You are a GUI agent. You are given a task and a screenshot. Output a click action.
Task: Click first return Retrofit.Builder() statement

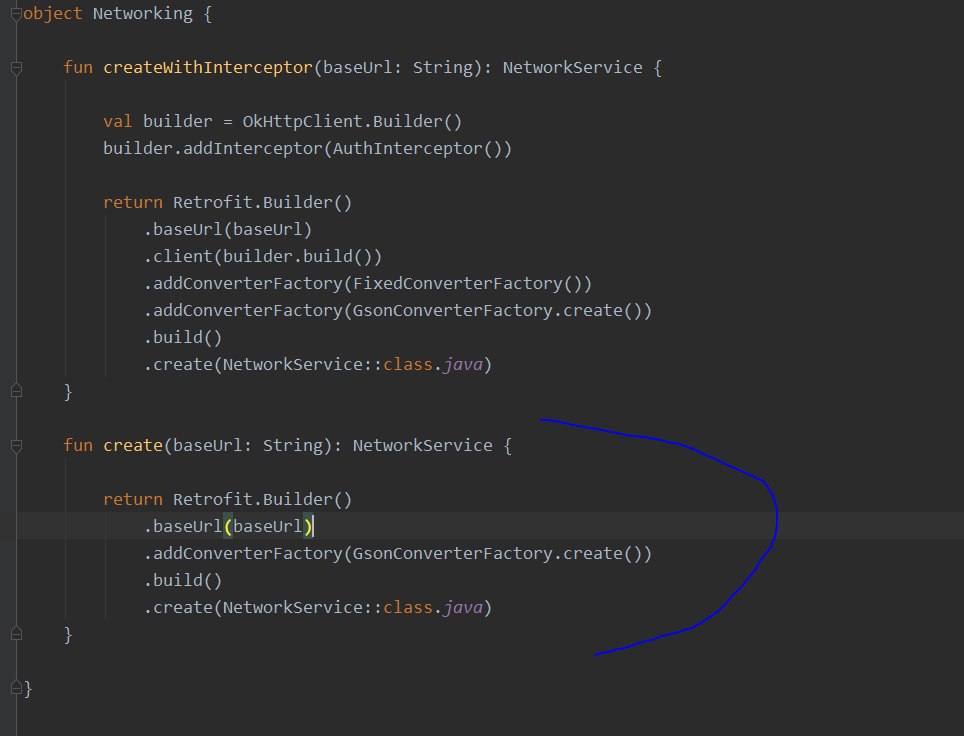tap(227, 202)
